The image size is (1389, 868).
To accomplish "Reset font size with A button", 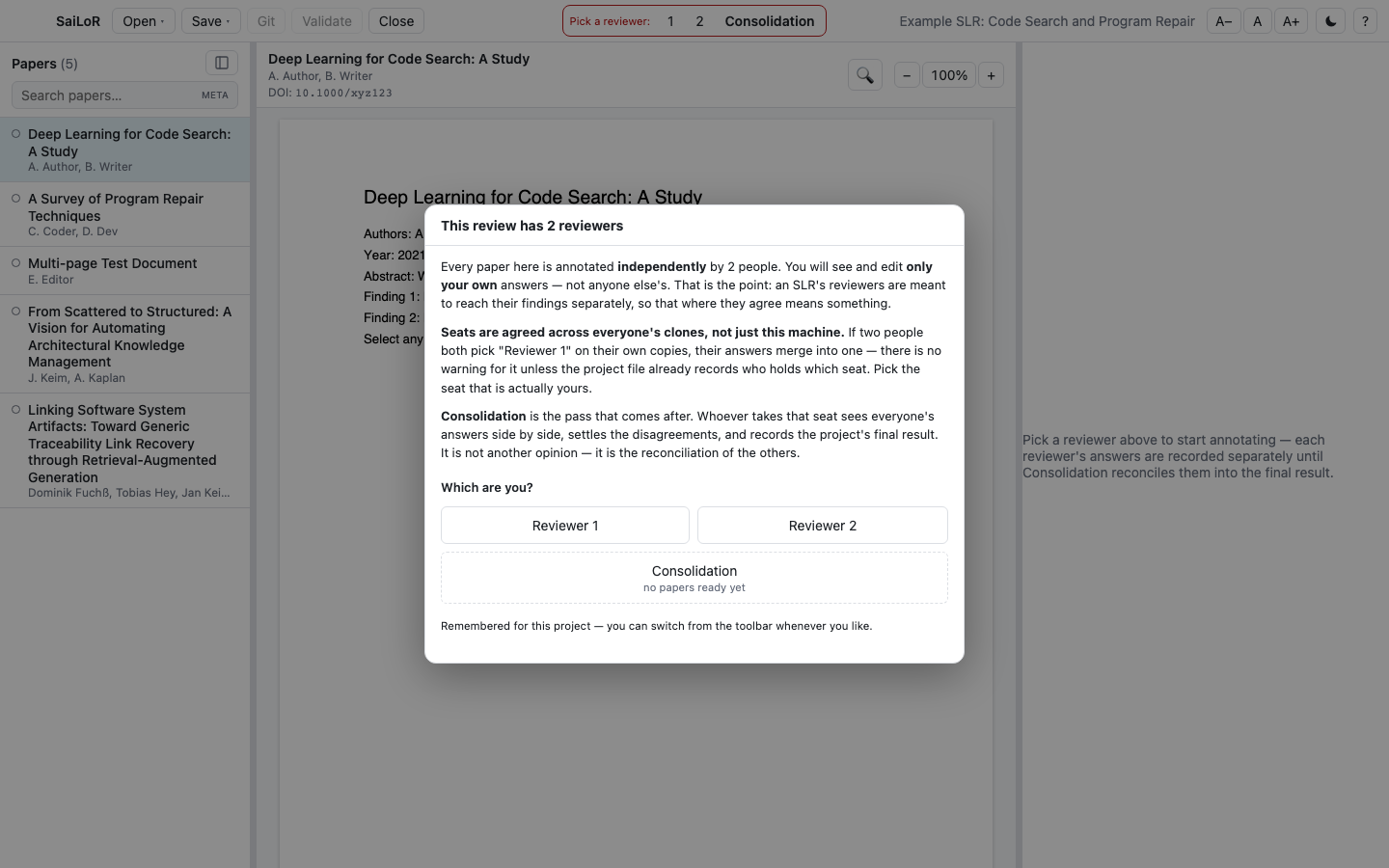I will (1257, 21).
